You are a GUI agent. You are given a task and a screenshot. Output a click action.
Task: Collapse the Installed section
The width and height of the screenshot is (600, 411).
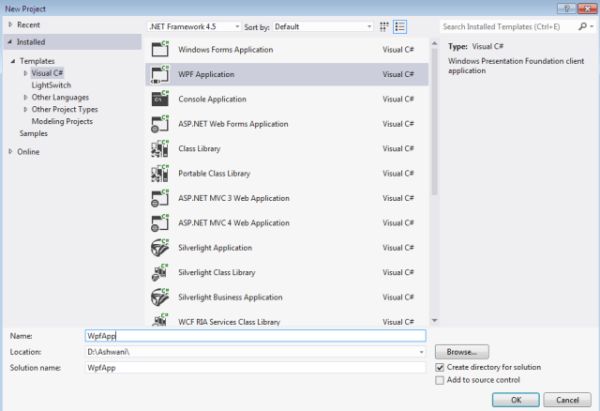(10, 42)
